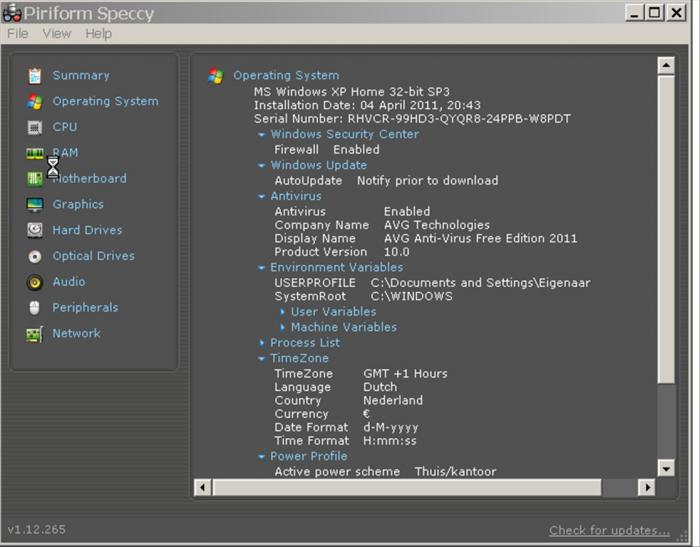
Task: Open the Graphics section
Action: 78,205
